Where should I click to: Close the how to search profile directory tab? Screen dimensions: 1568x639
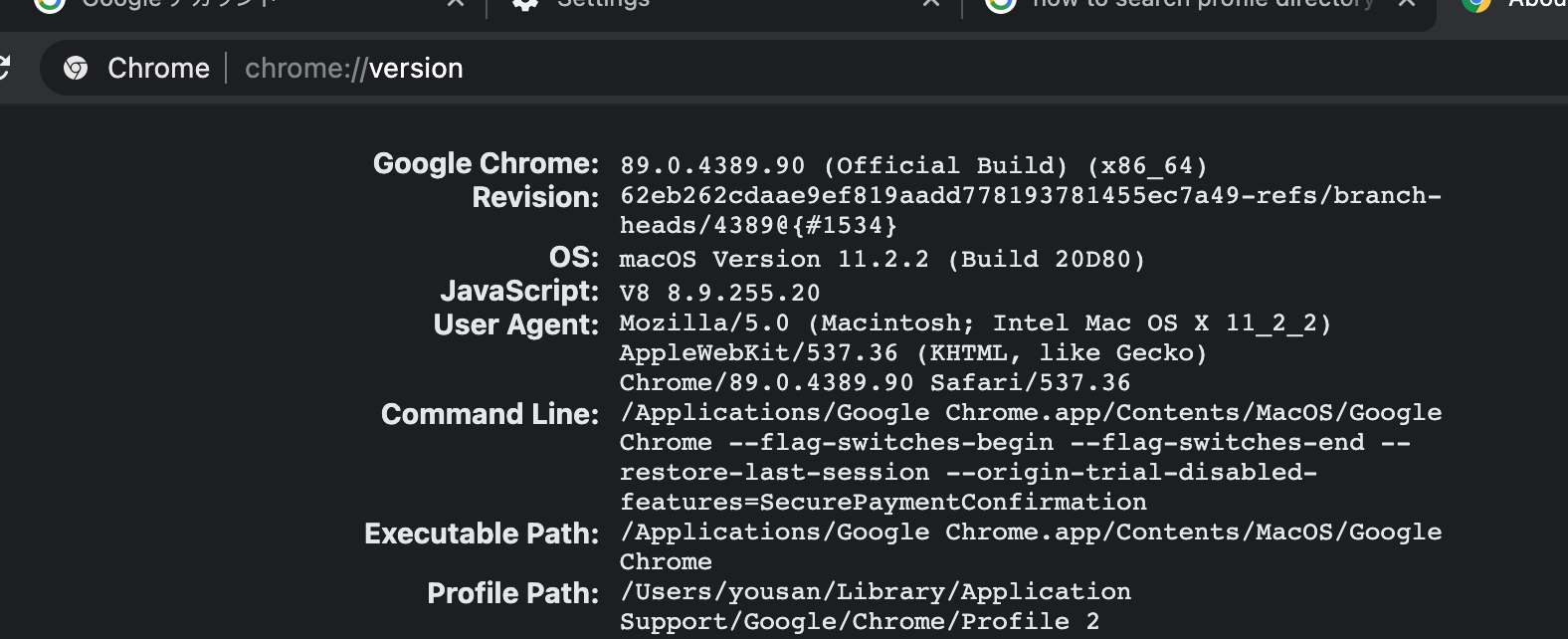[x=1407, y=4]
